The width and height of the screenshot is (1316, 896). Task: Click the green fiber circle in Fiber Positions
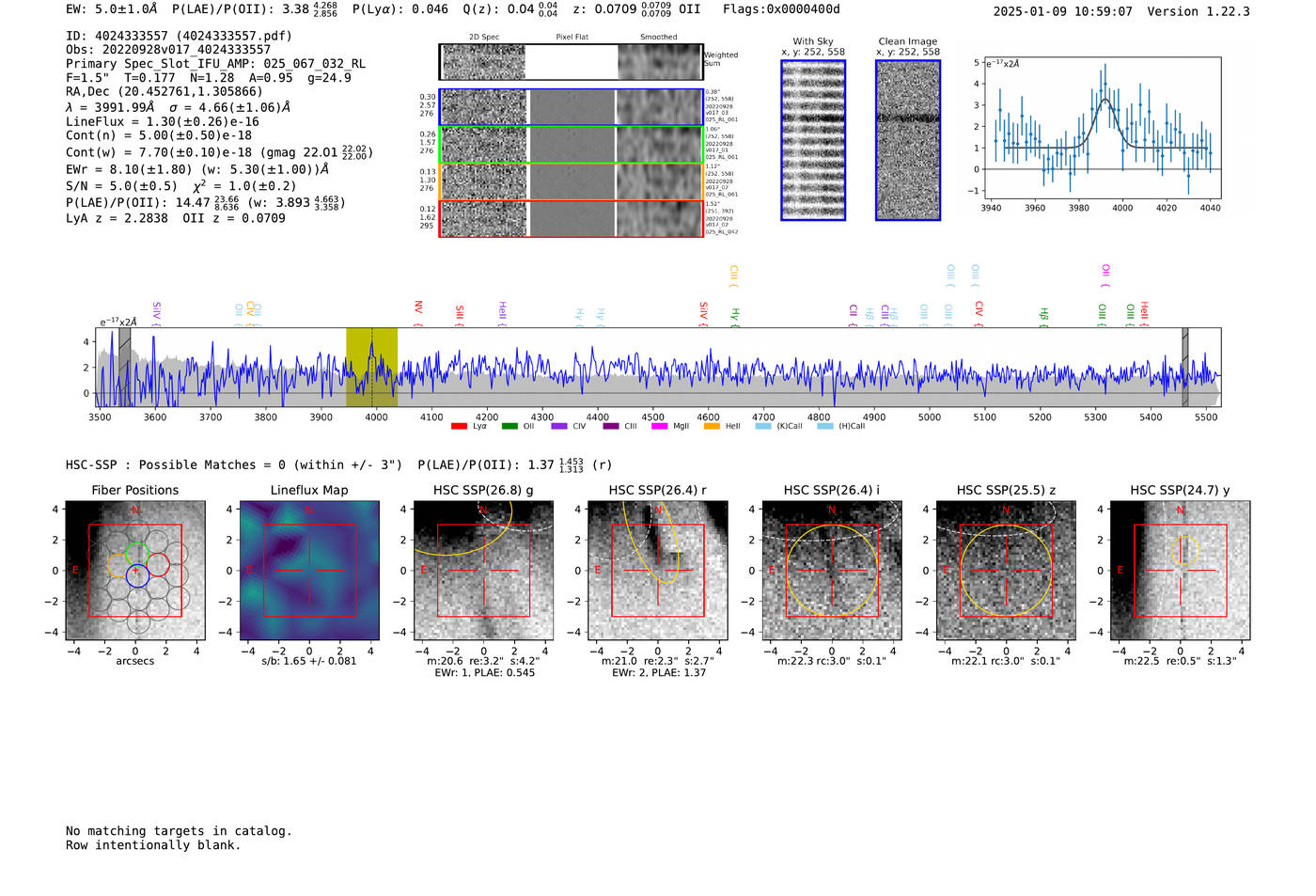(x=137, y=555)
